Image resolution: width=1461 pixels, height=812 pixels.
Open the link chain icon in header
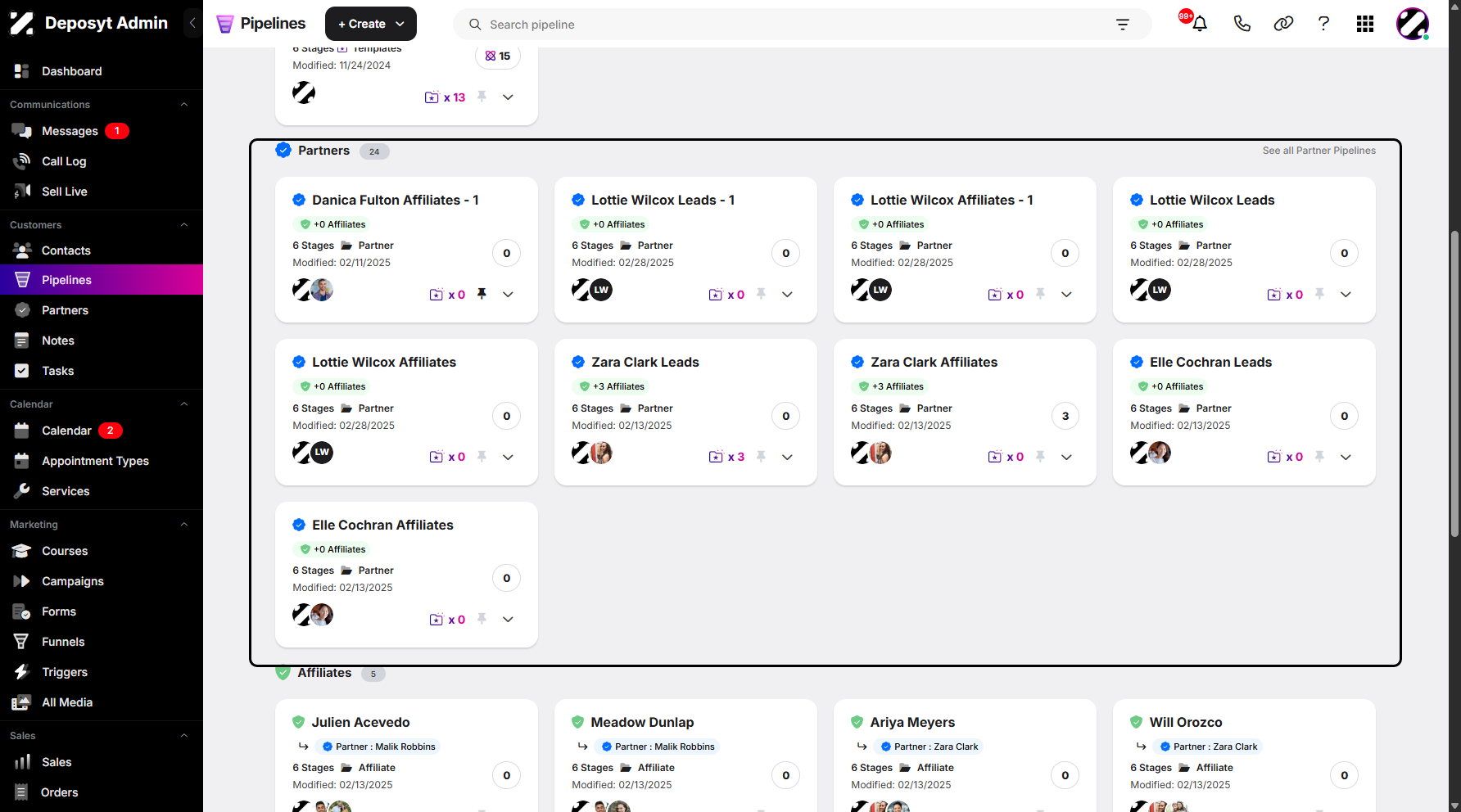(x=1283, y=24)
